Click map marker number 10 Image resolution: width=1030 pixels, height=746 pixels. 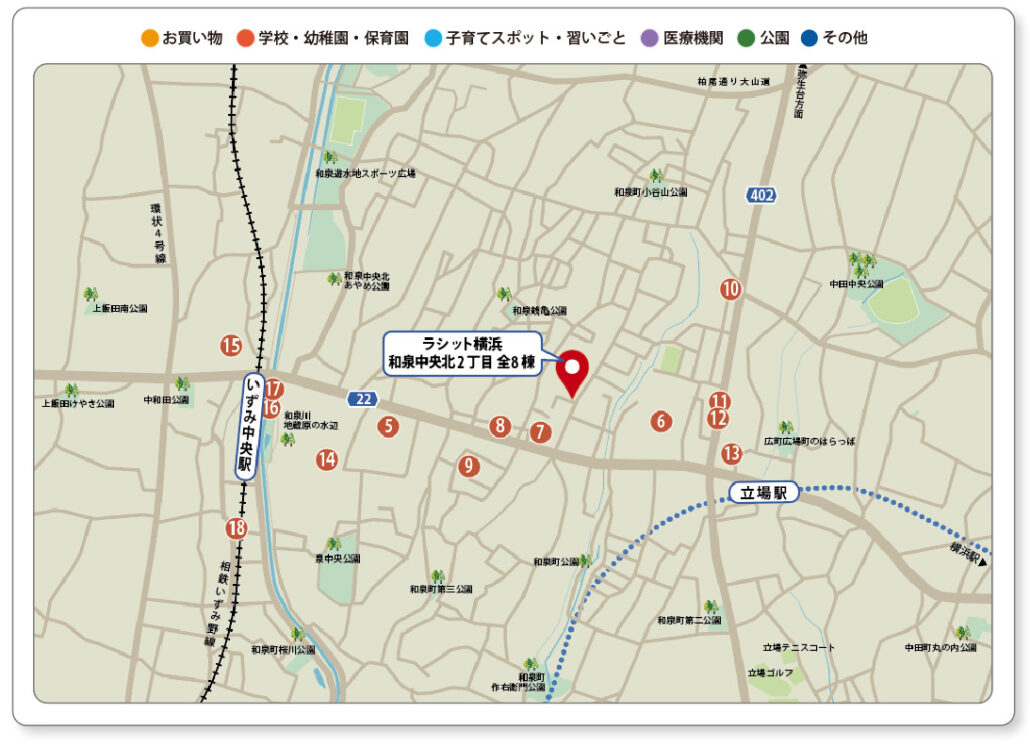tap(730, 289)
